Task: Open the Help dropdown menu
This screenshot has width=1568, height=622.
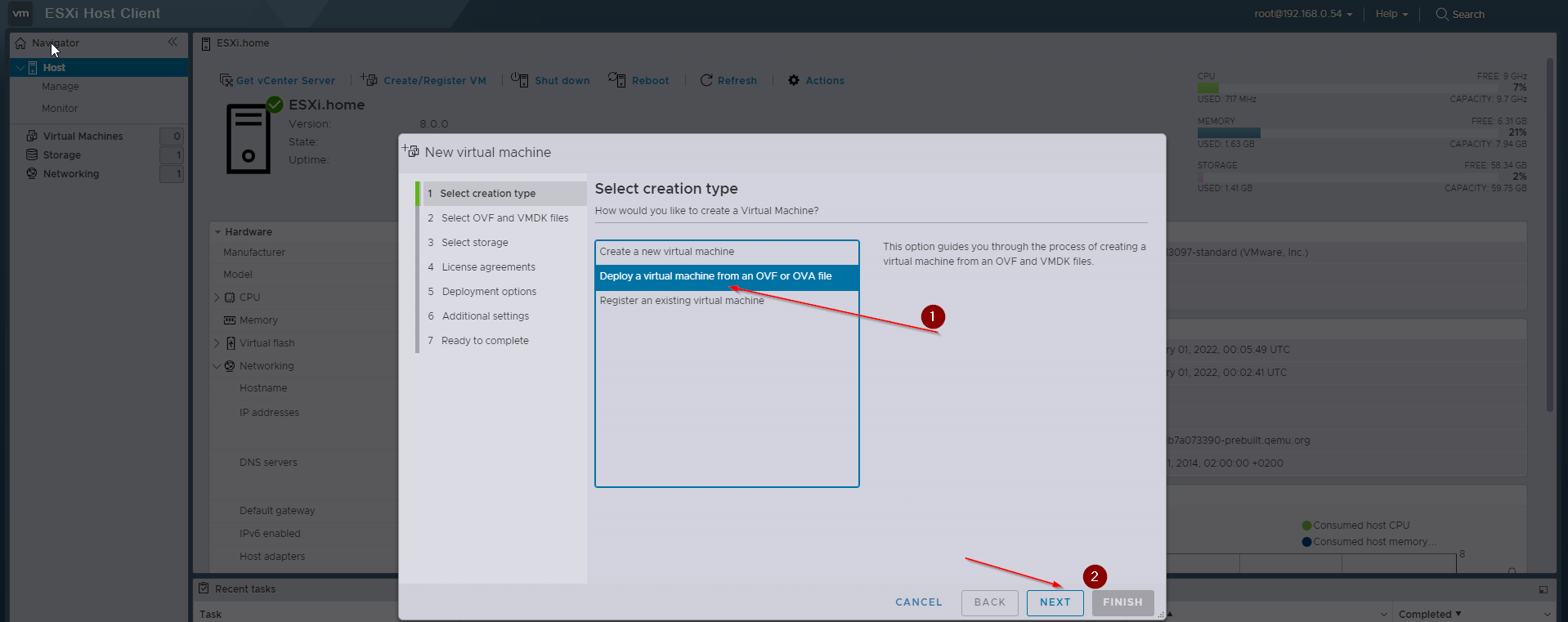Action: click(x=1391, y=14)
